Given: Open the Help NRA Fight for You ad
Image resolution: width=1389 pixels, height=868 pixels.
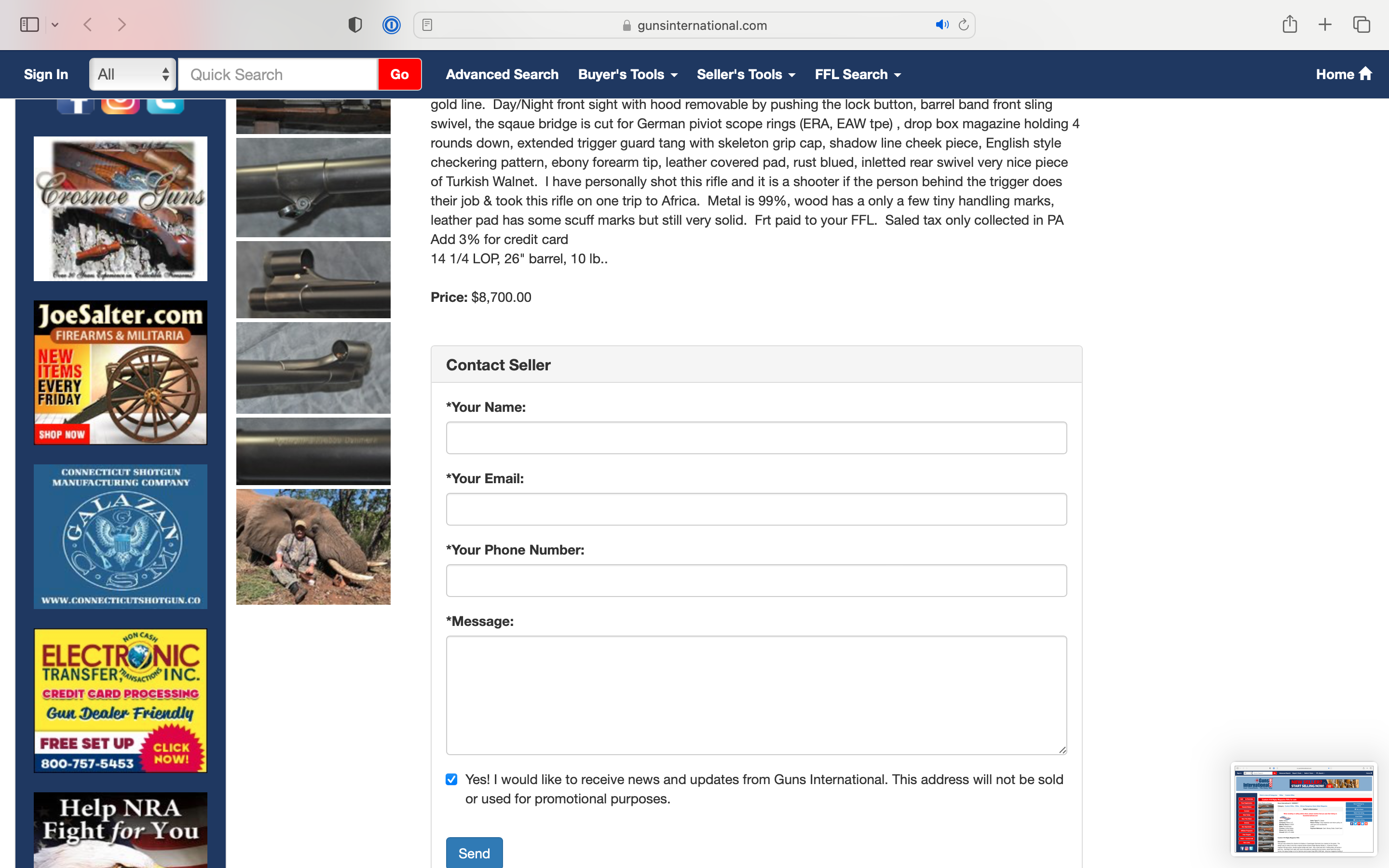Looking at the screenshot, I should [121, 830].
